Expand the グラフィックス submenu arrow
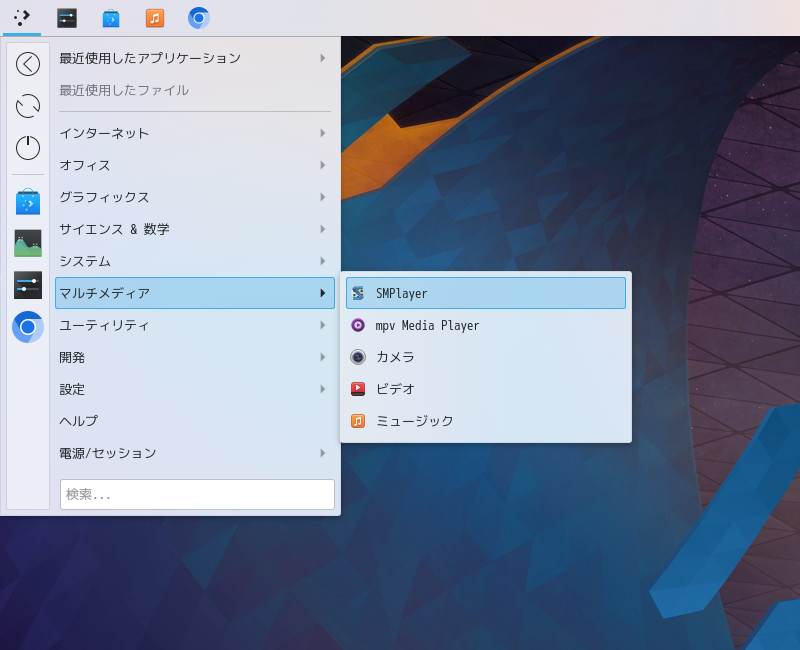The image size is (800, 650). tap(323, 197)
